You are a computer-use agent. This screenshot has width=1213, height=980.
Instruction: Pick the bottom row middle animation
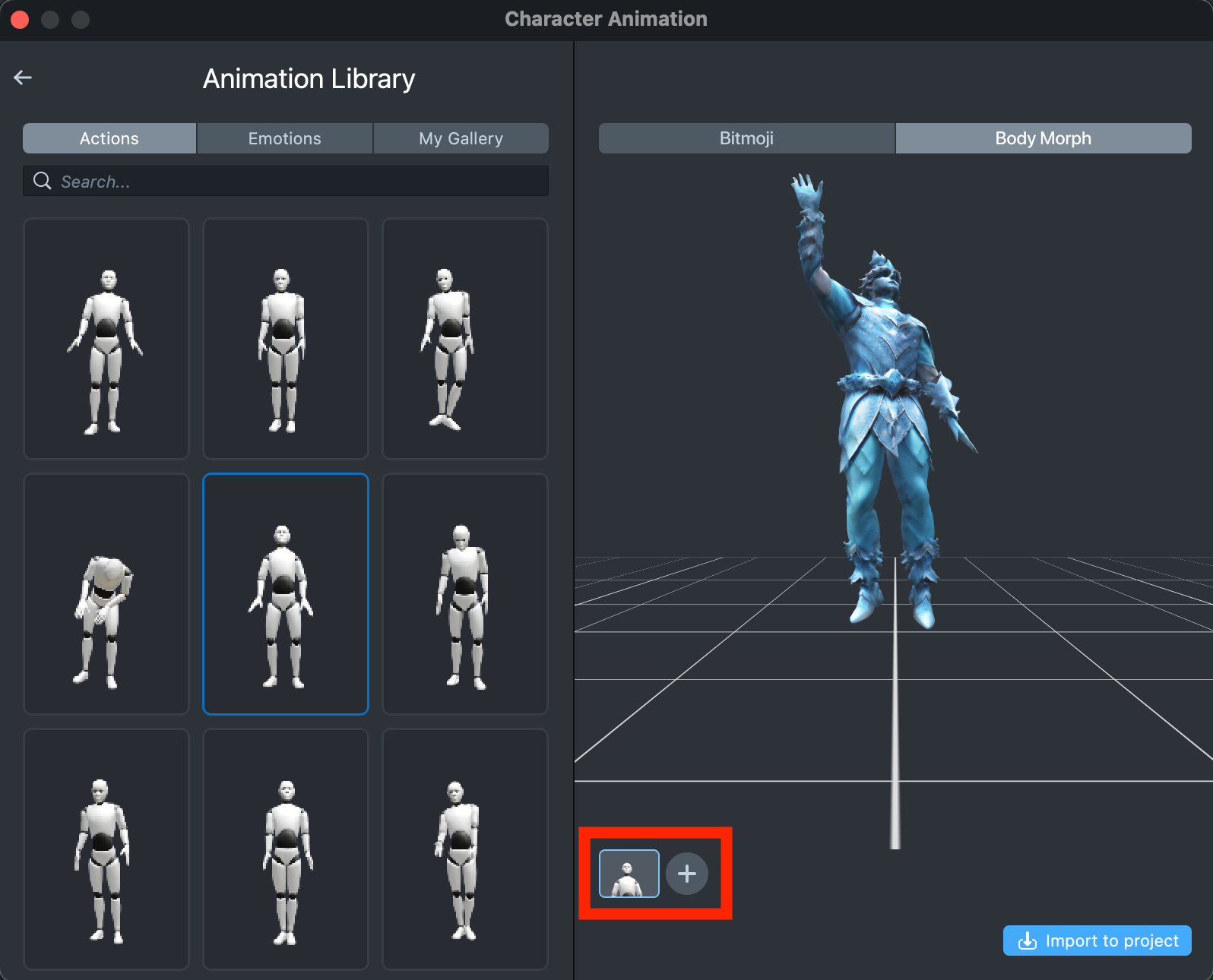tap(286, 849)
